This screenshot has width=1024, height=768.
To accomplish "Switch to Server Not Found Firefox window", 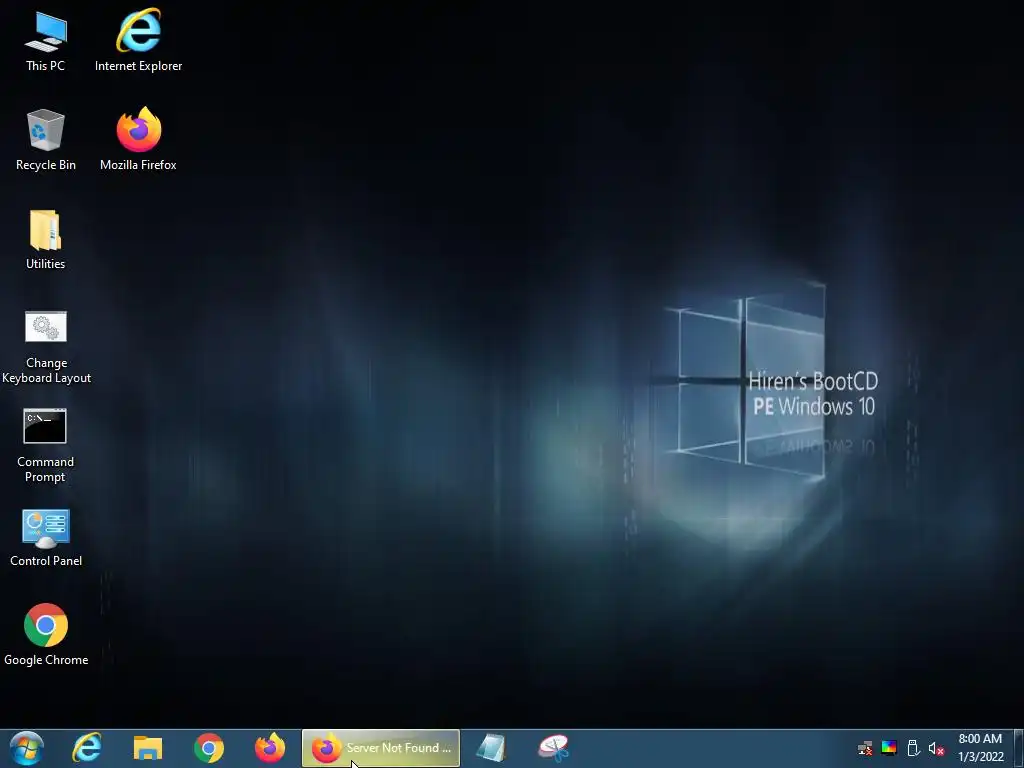I will pyautogui.click(x=381, y=748).
